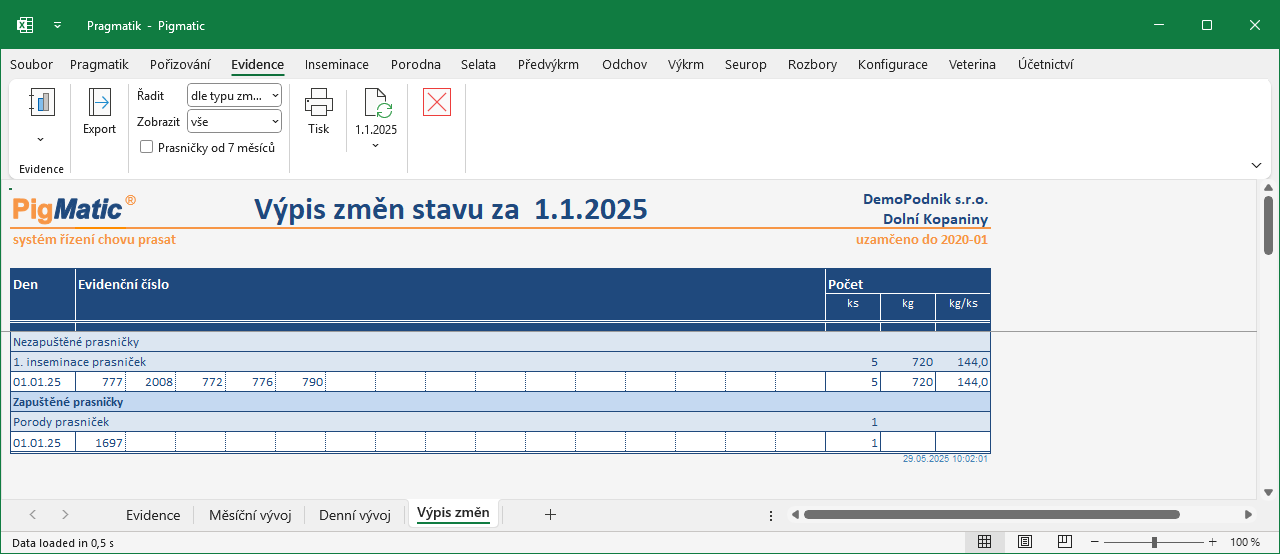Click the kg/ks column header
This screenshot has height=554, width=1280.
pos(963,305)
